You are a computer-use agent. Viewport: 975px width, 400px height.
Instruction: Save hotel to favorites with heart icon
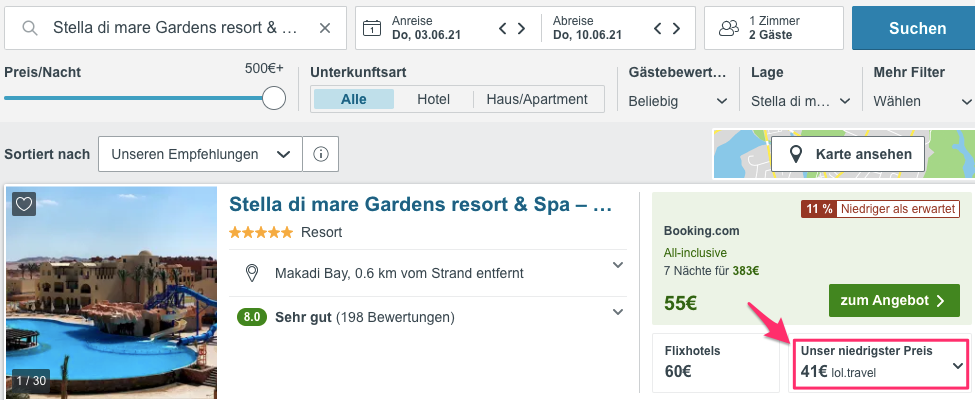[x=24, y=204]
